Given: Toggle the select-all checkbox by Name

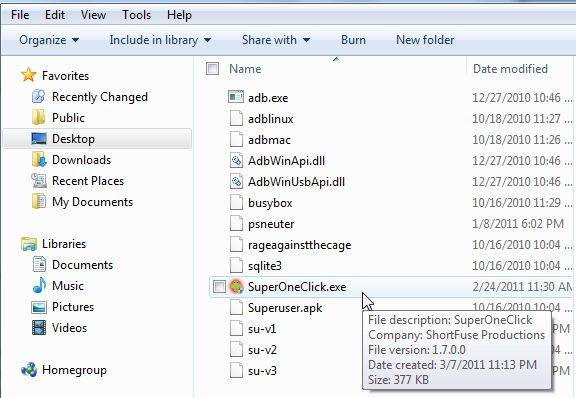Looking at the screenshot, I should (x=212, y=68).
